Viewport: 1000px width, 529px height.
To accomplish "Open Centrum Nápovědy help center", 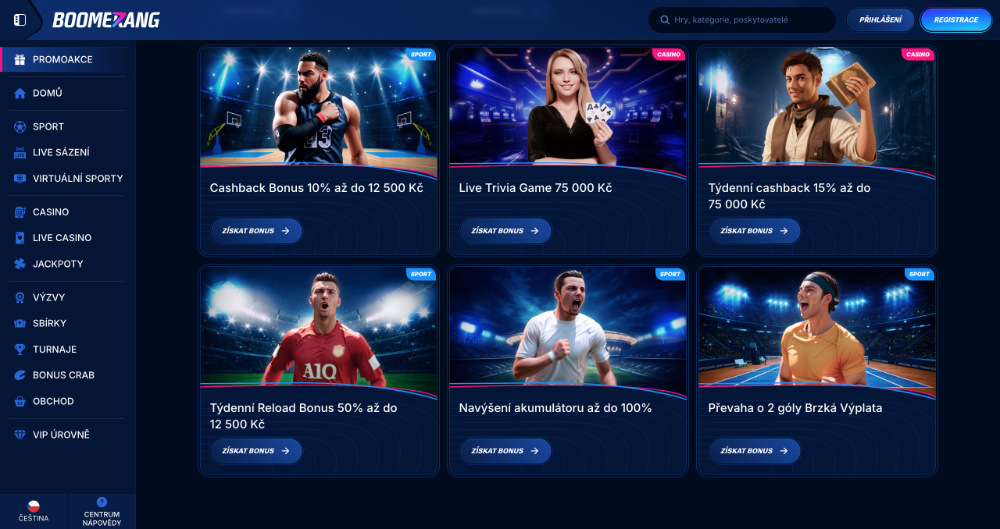I will pyautogui.click(x=101, y=511).
